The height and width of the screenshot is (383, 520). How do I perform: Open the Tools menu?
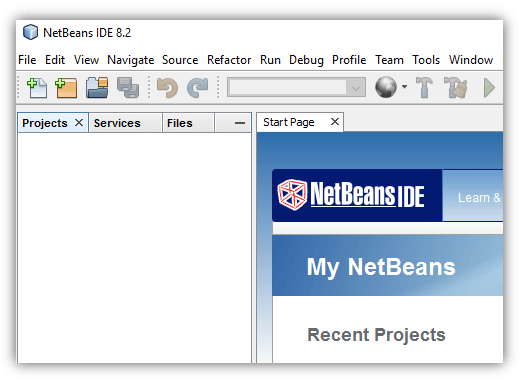click(426, 60)
